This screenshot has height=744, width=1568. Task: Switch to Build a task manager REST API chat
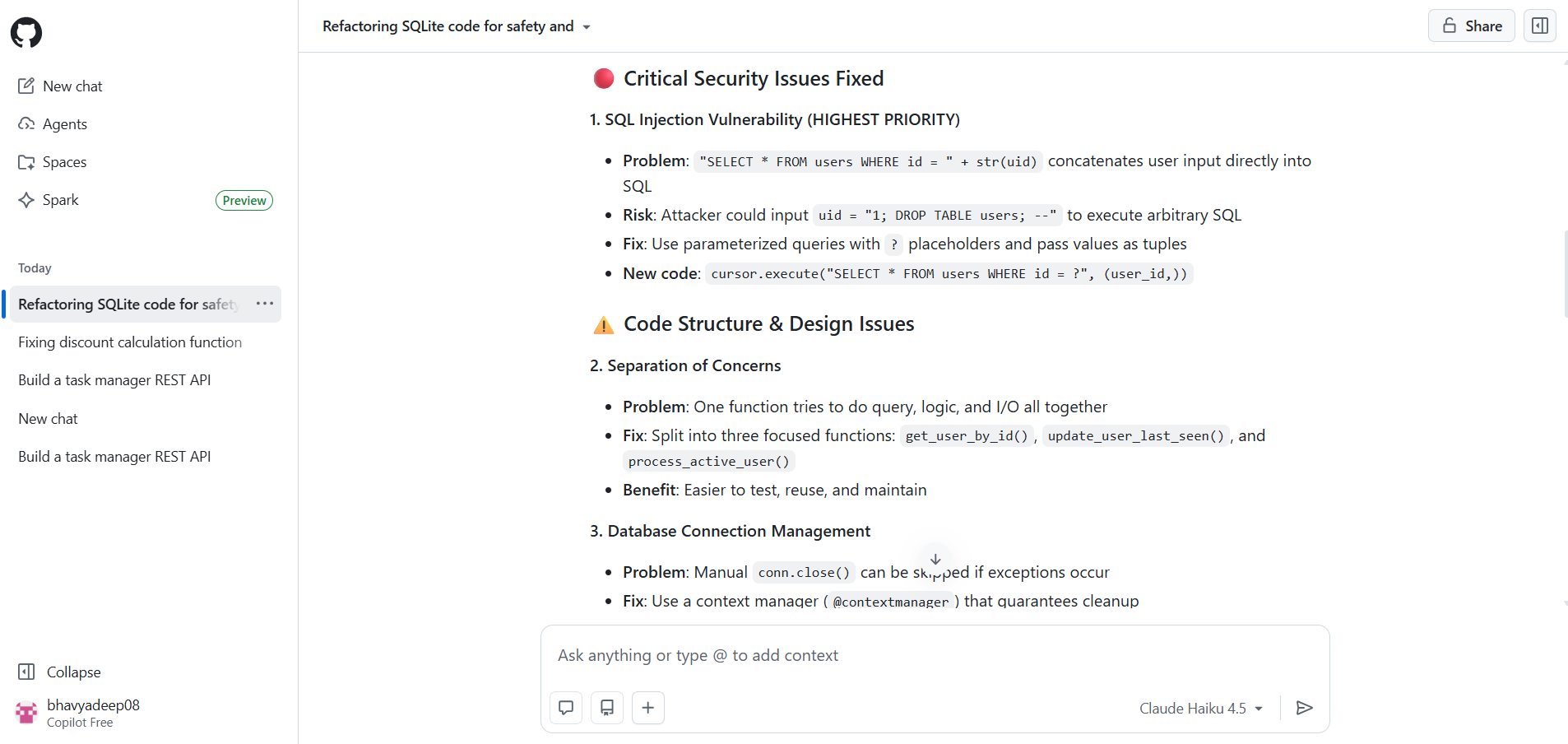tap(114, 379)
